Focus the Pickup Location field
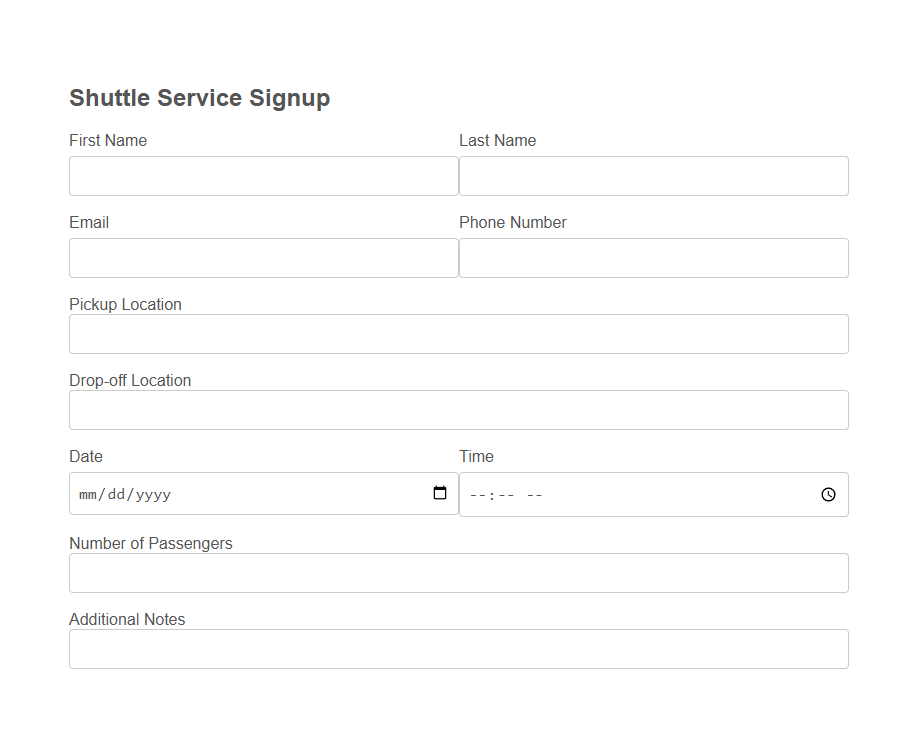The width and height of the screenshot is (900, 733). coord(458,333)
